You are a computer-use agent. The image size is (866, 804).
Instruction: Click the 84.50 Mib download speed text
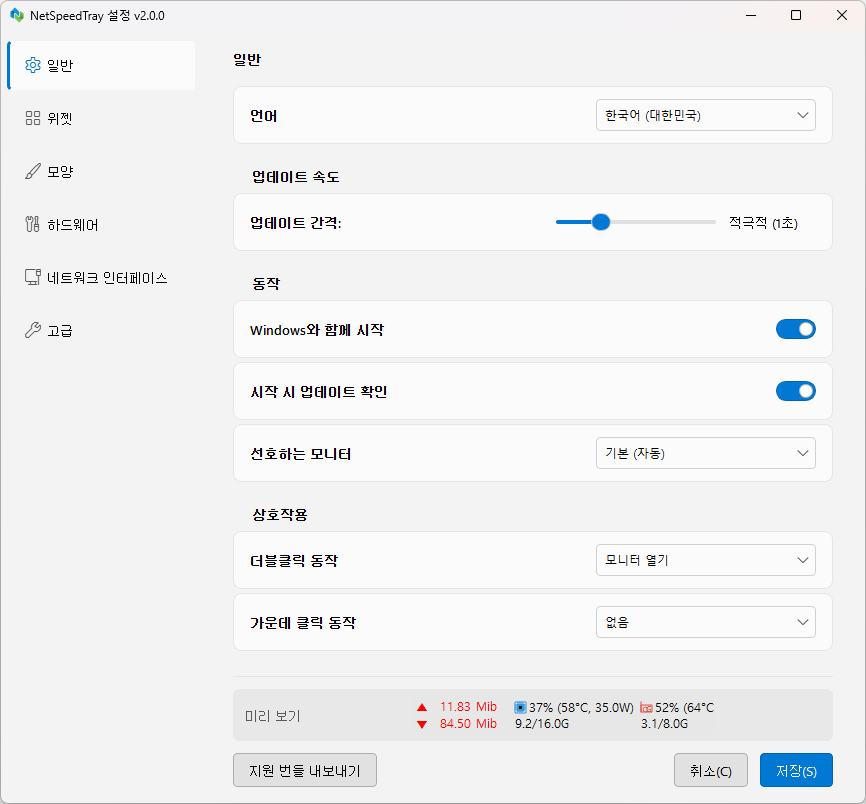coord(468,723)
